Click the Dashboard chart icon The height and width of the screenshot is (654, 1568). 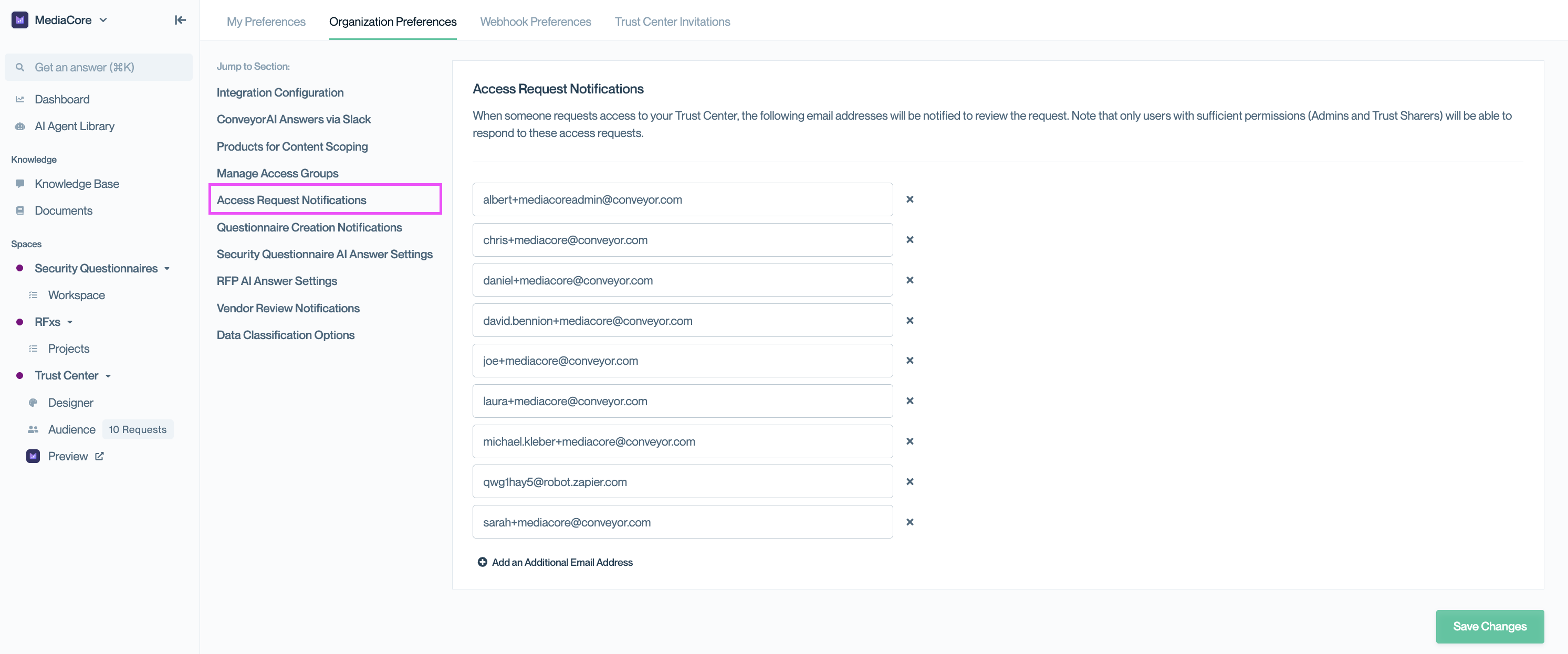20,99
